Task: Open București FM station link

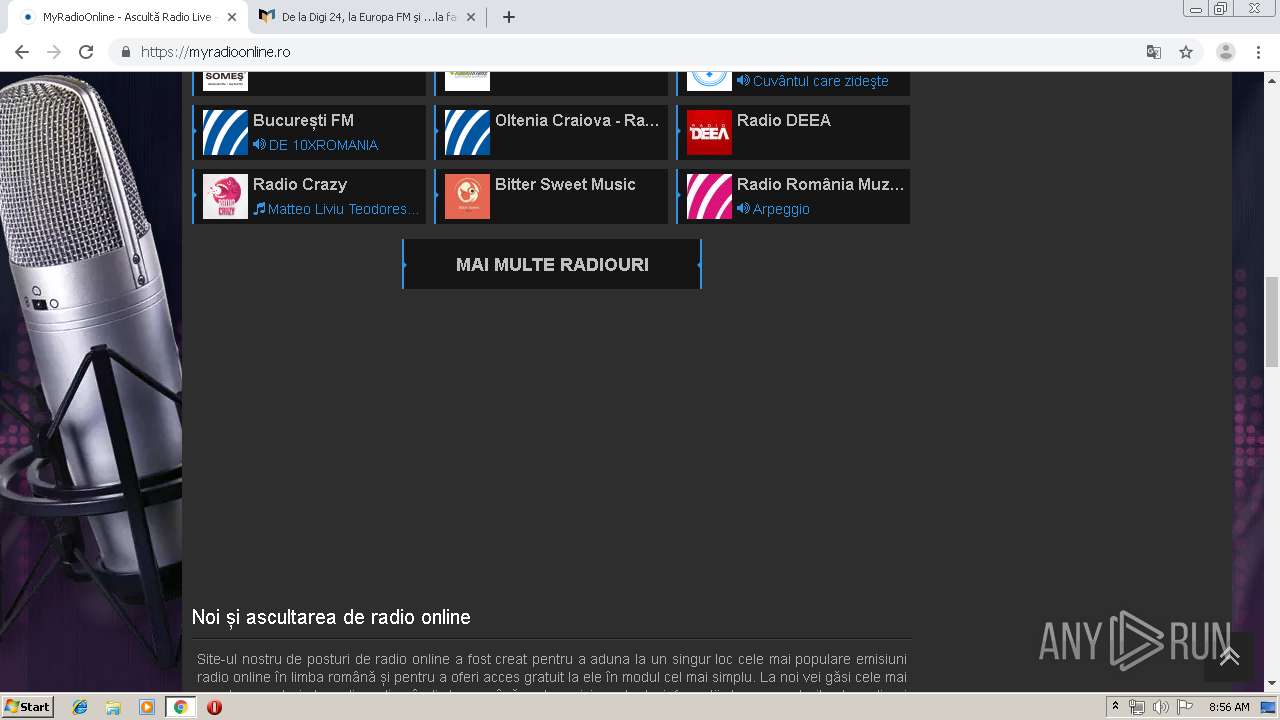Action: [303, 120]
